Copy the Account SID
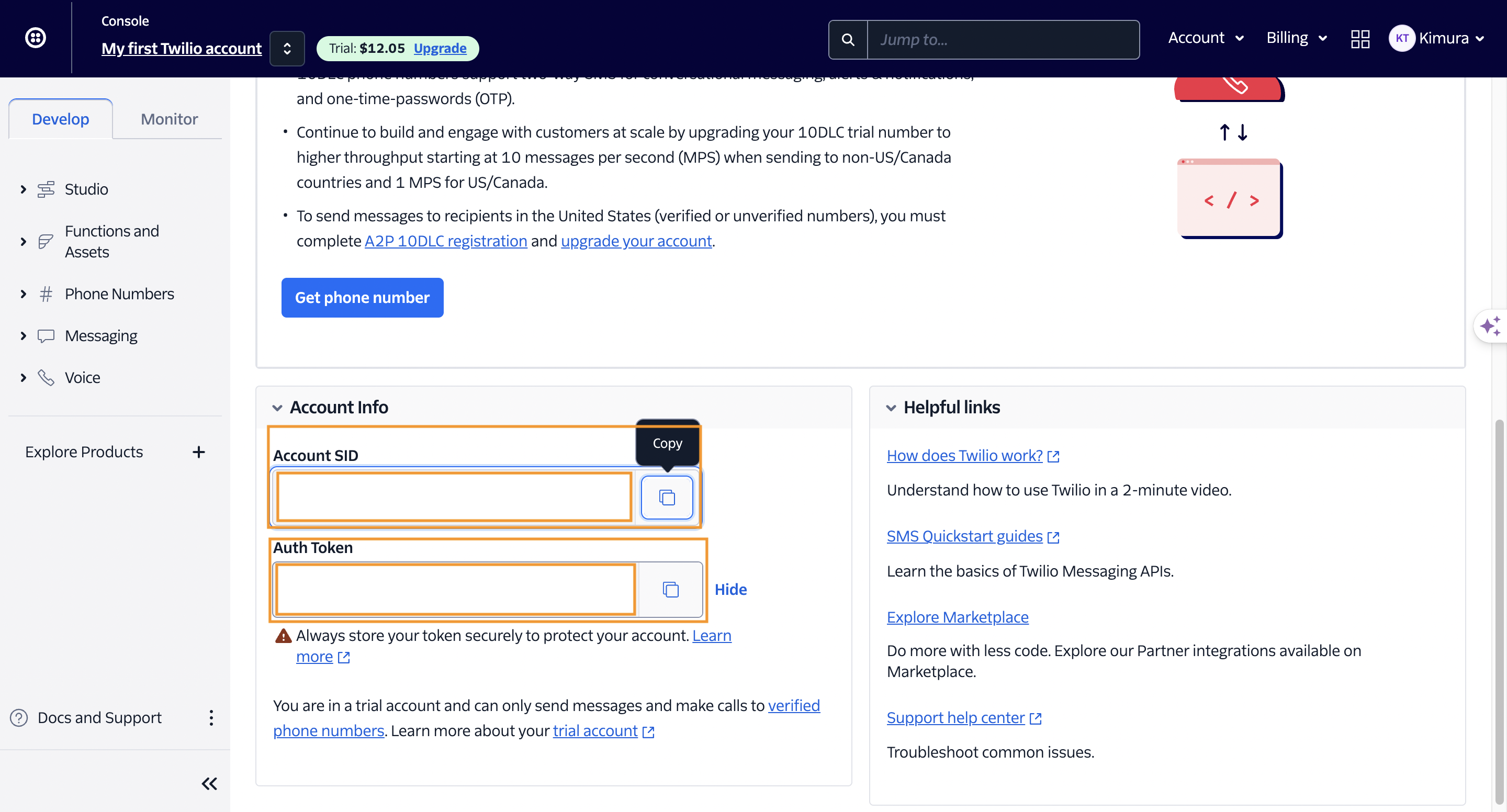1507x812 pixels. point(667,497)
